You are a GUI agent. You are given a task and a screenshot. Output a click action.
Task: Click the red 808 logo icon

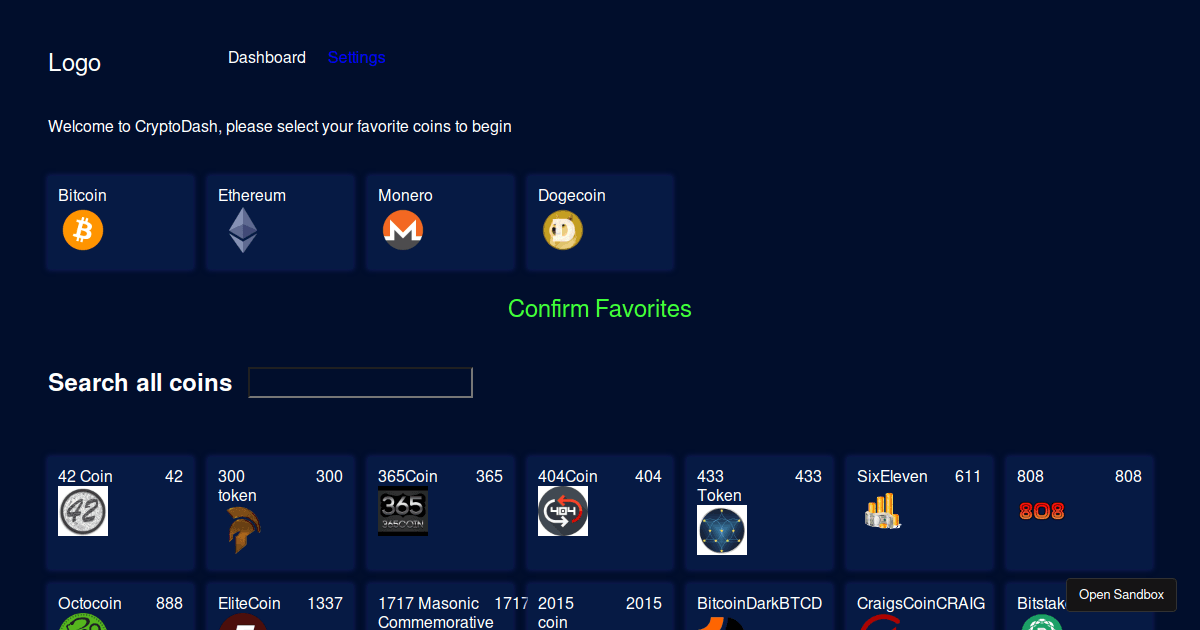point(1041,511)
